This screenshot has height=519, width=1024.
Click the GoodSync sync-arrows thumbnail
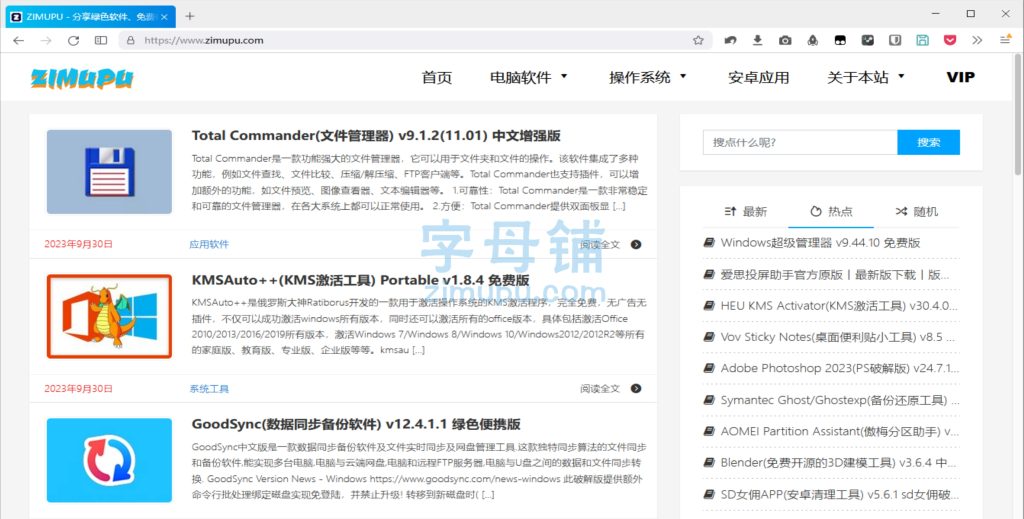click(x=109, y=460)
